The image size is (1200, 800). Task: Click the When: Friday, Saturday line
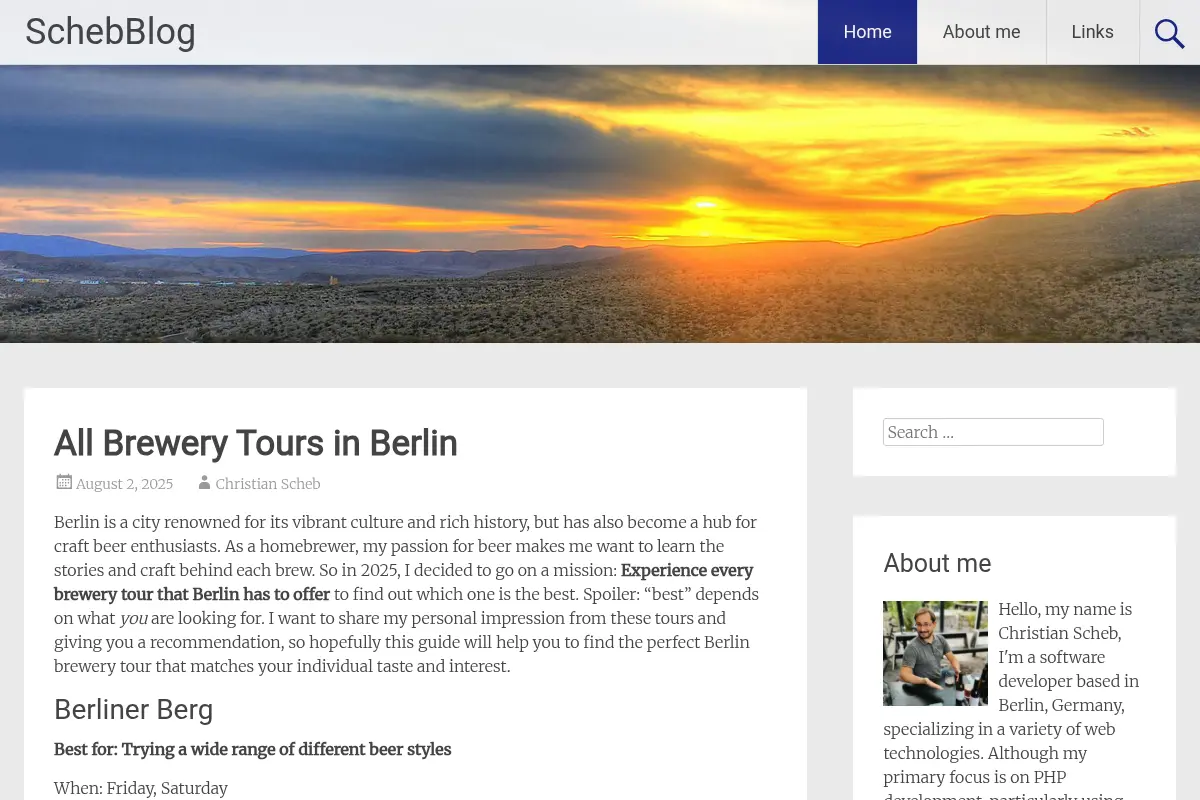(x=141, y=788)
